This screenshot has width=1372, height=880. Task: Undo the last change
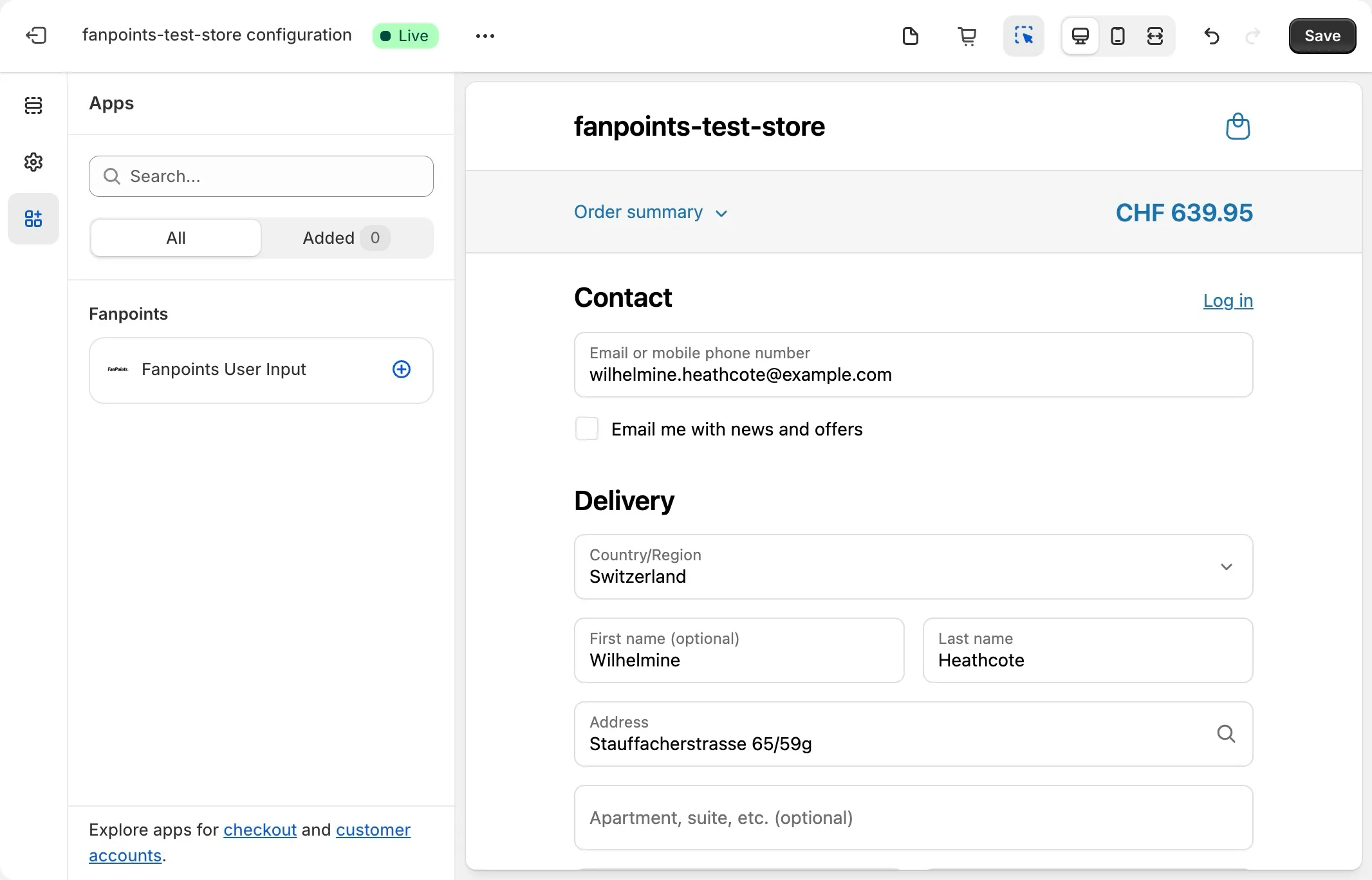coord(1212,36)
